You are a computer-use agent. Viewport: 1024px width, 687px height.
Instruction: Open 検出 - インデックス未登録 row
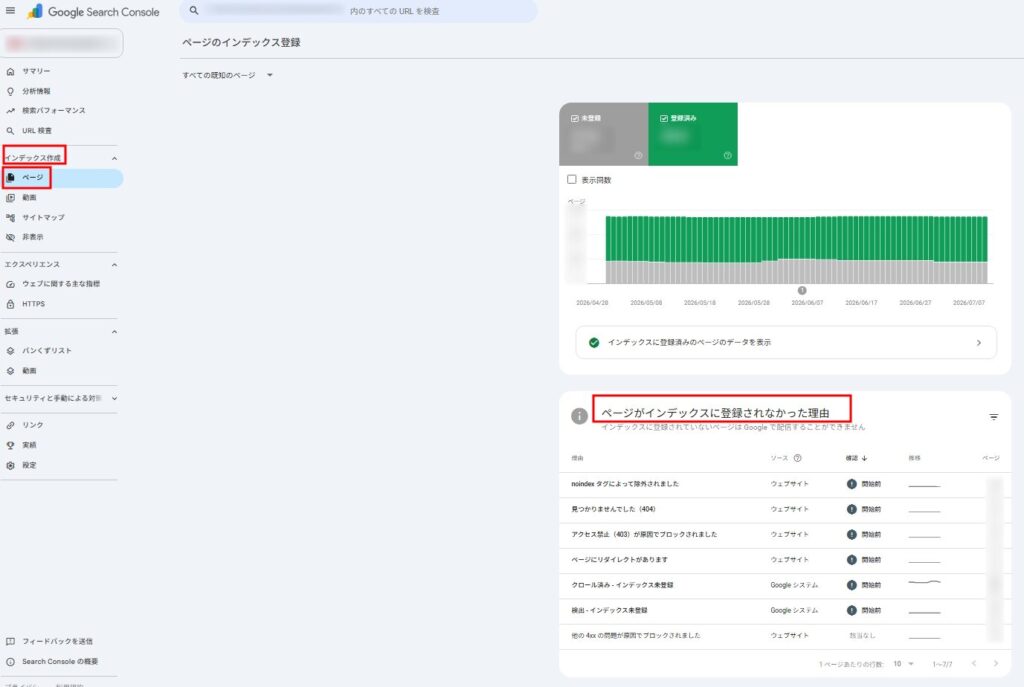tap(785, 611)
